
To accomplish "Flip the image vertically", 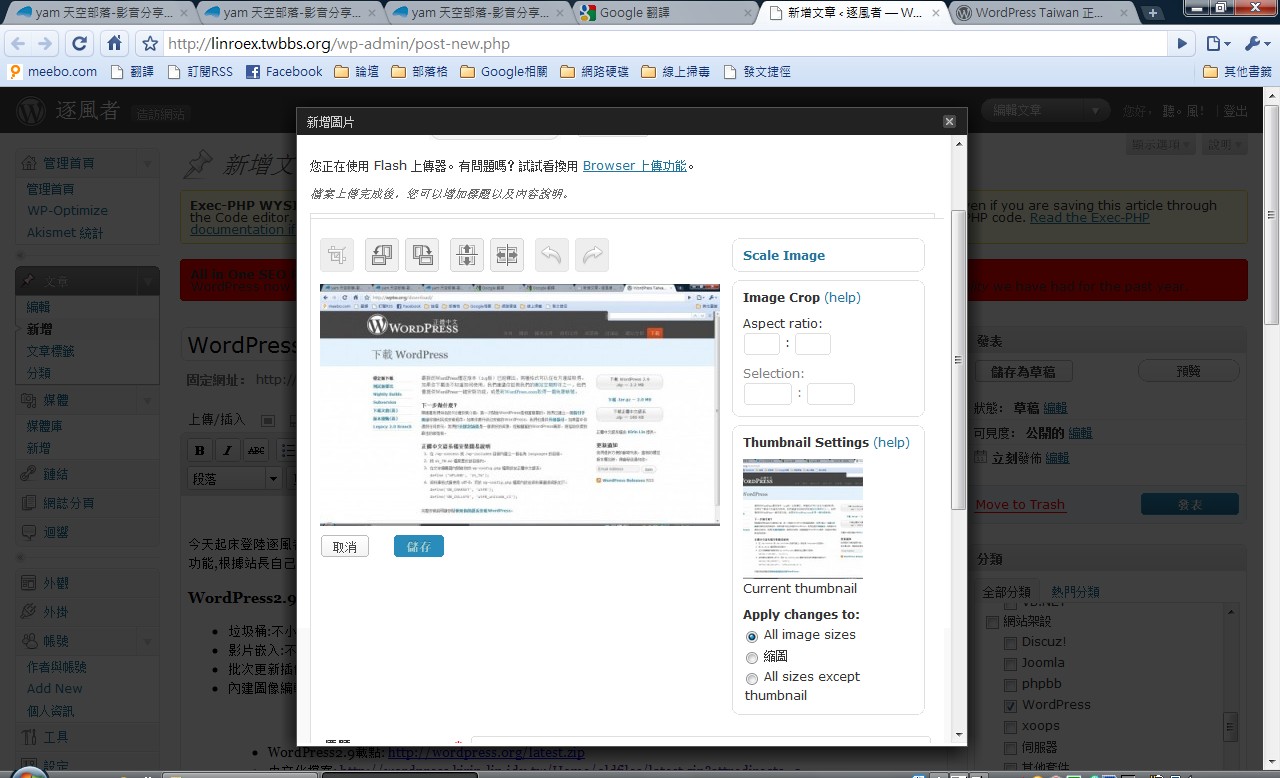I will click(x=466, y=255).
